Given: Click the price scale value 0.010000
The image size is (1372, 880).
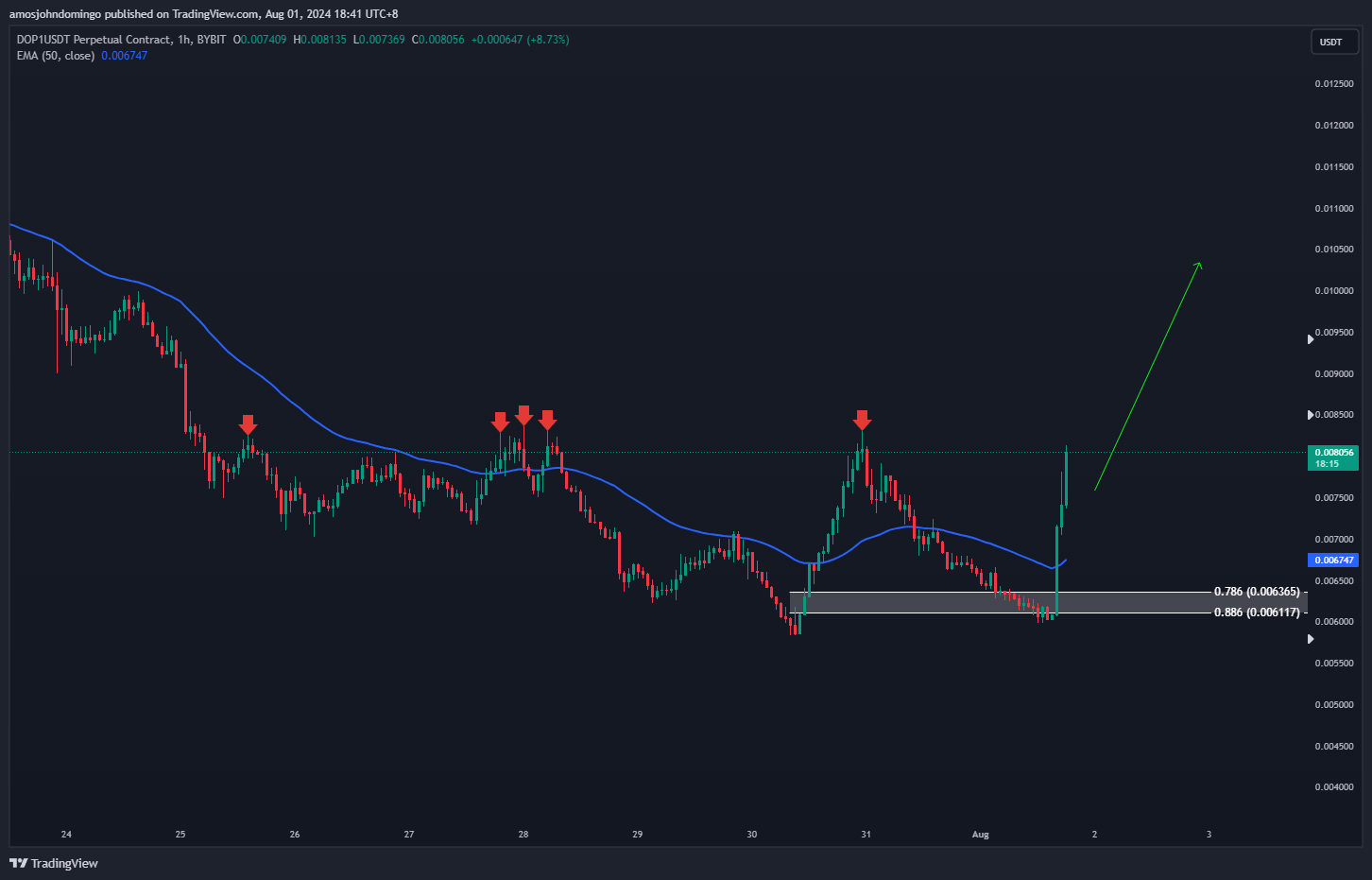Looking at the screenshot, I should point(1333,291).
